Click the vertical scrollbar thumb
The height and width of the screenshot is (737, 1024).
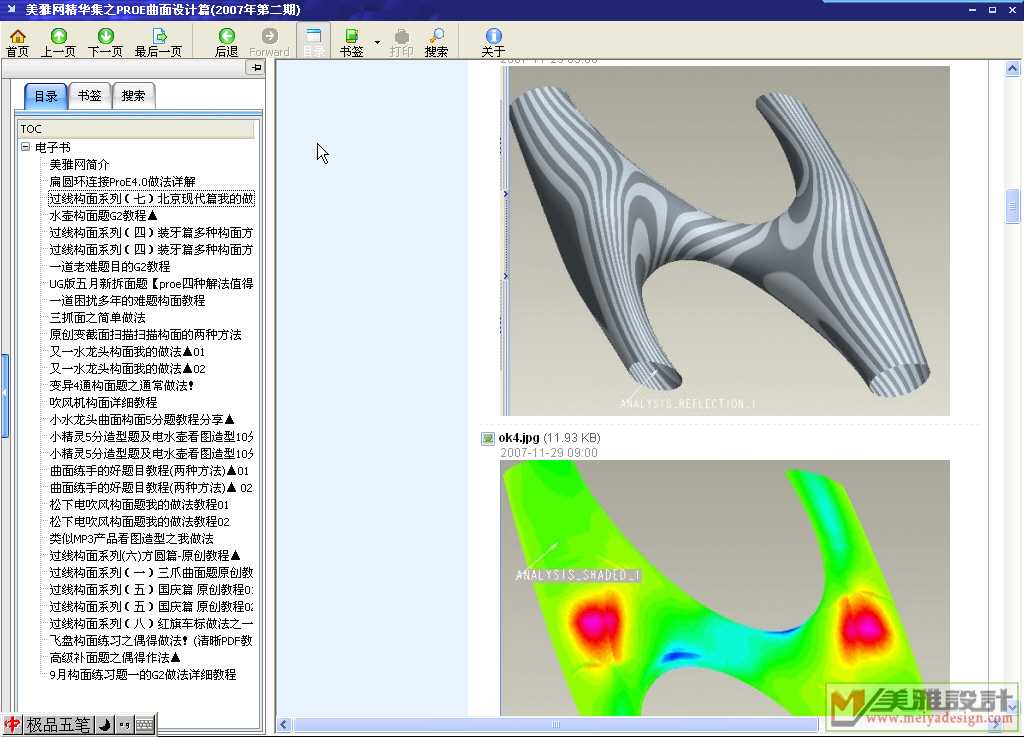[1012, 206]
